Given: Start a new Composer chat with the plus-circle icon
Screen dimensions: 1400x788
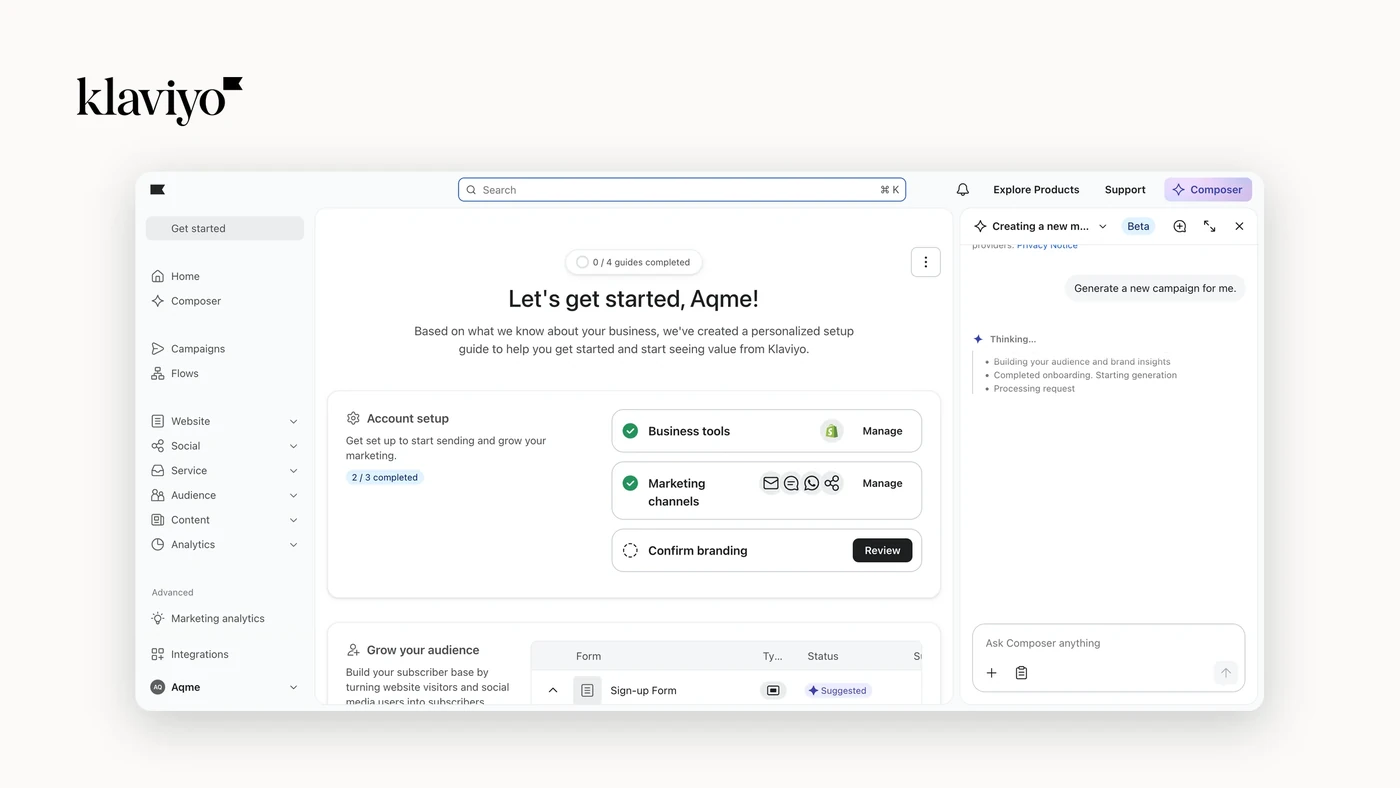Looking at the screenshot, I should (x=1180, y=226).
